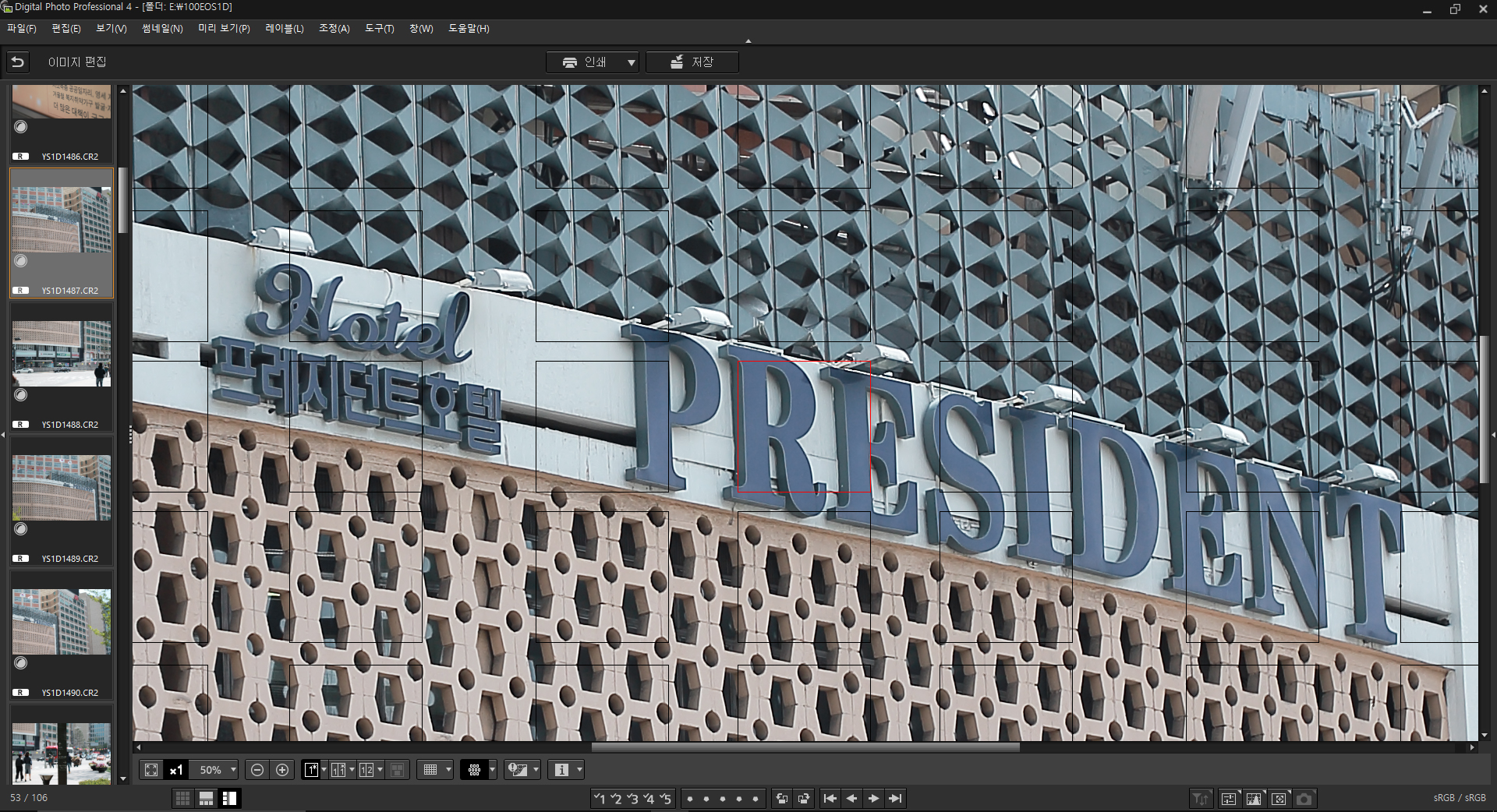The image size is (1497, 812).
Task: Click the 인쇄 print button
Action: (586, 62)
